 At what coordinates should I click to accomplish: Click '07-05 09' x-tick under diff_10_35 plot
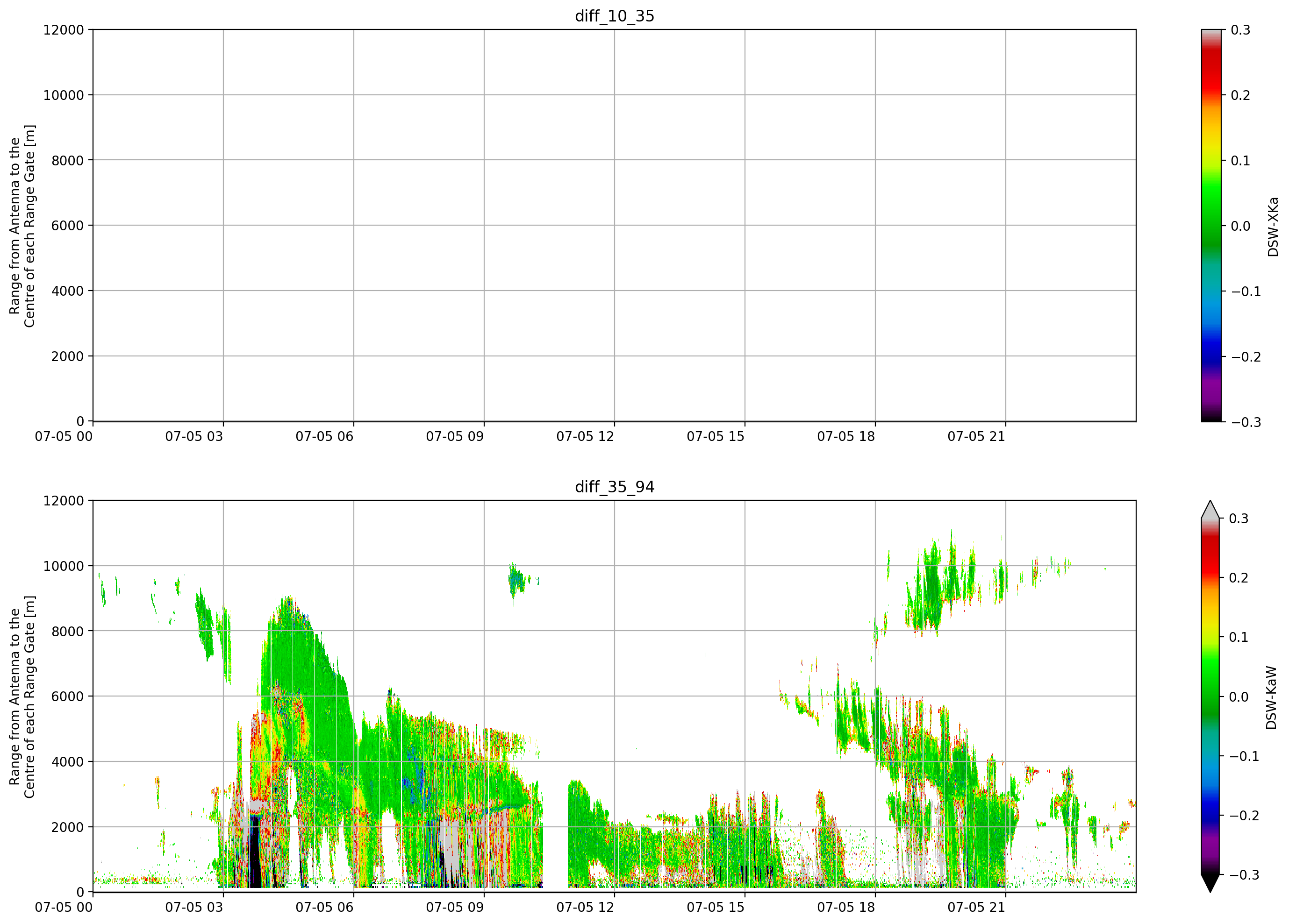[x=455, y=437]
